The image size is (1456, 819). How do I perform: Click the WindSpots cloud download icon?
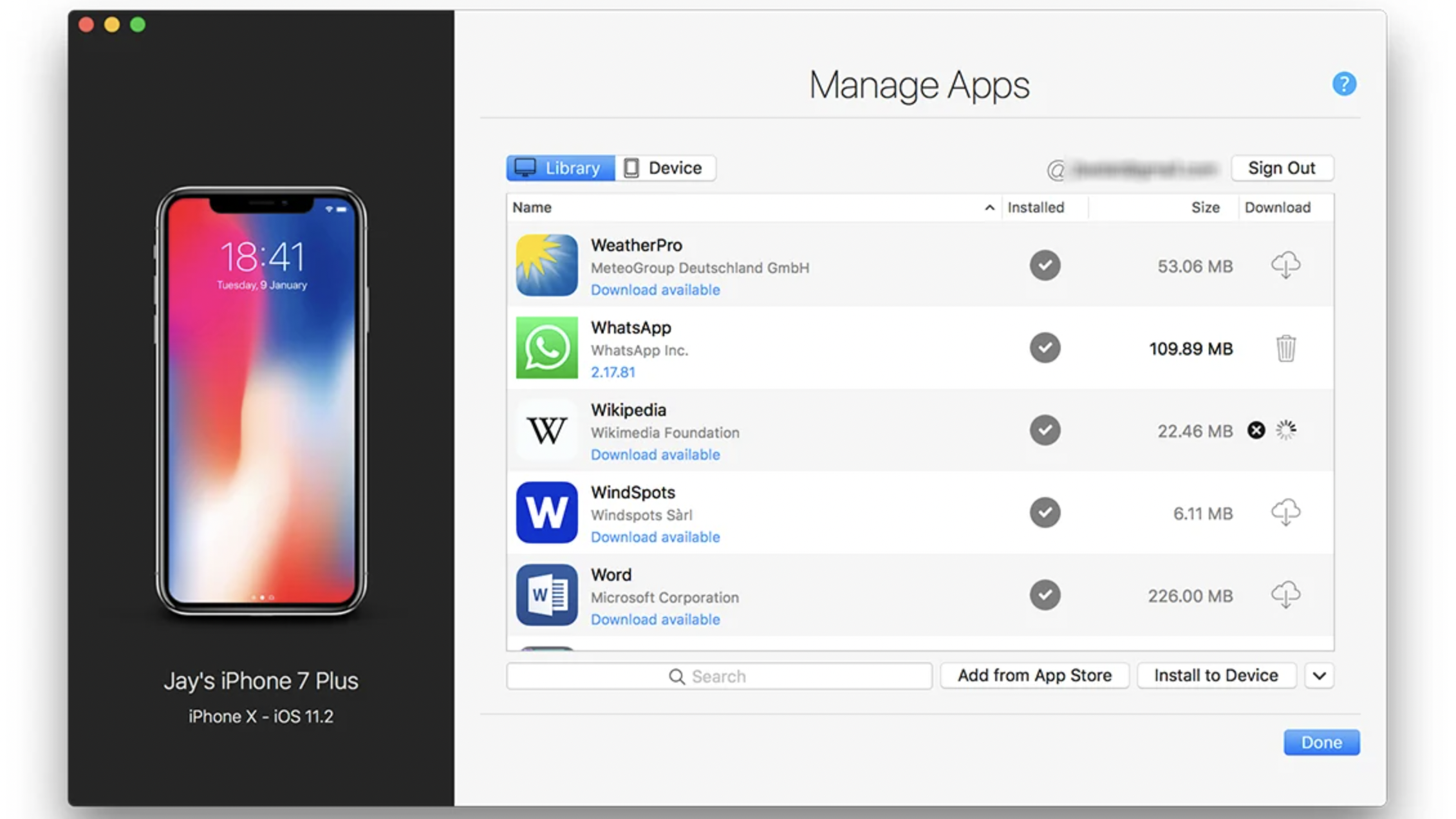[1285, 513]
